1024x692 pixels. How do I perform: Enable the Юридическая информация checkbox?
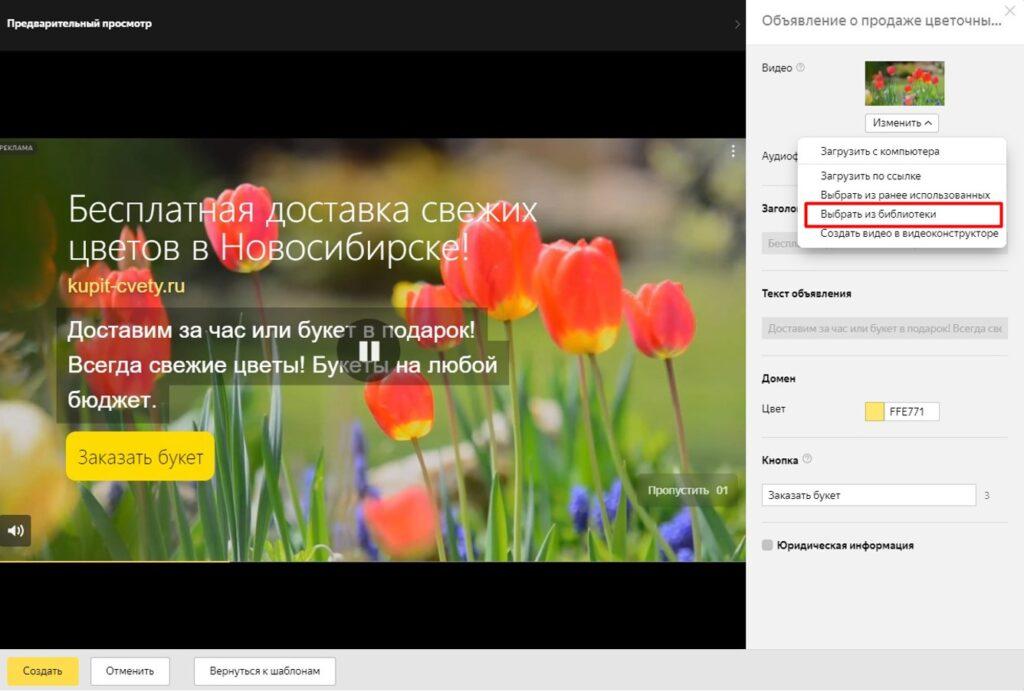click(x=767, y=545)
